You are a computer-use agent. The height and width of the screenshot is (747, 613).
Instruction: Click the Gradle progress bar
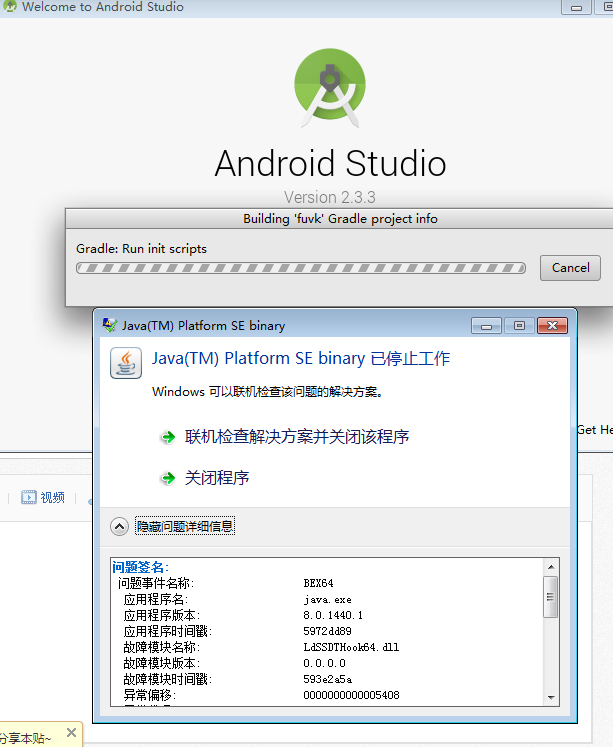point(301,268)
